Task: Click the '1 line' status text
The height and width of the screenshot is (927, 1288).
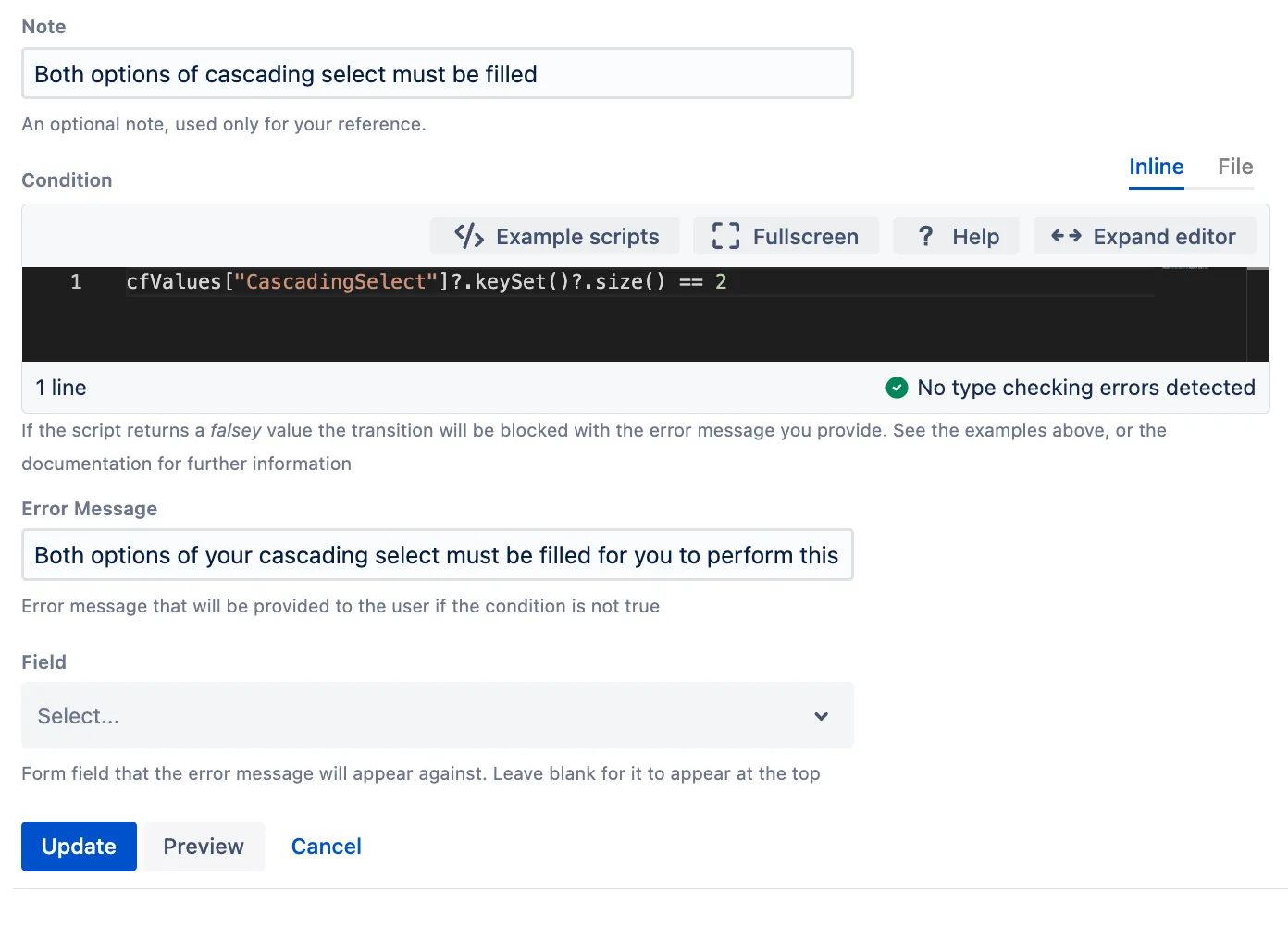Action: [61, 388]
